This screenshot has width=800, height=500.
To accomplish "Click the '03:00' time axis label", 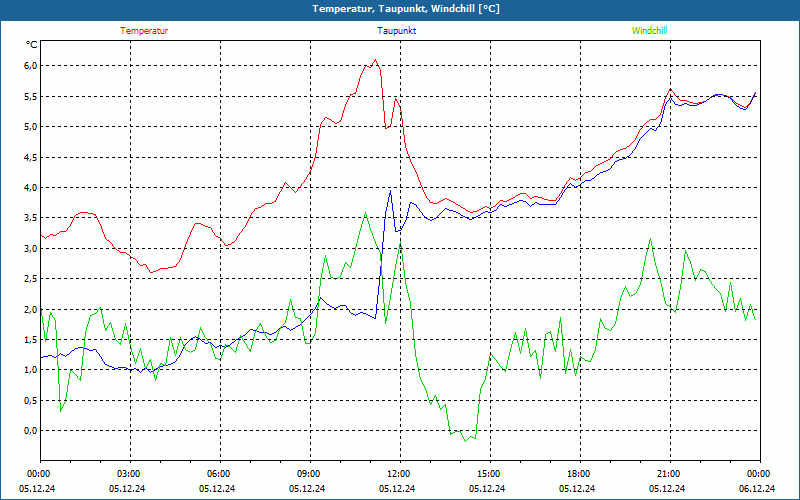I will click(128, 474).
